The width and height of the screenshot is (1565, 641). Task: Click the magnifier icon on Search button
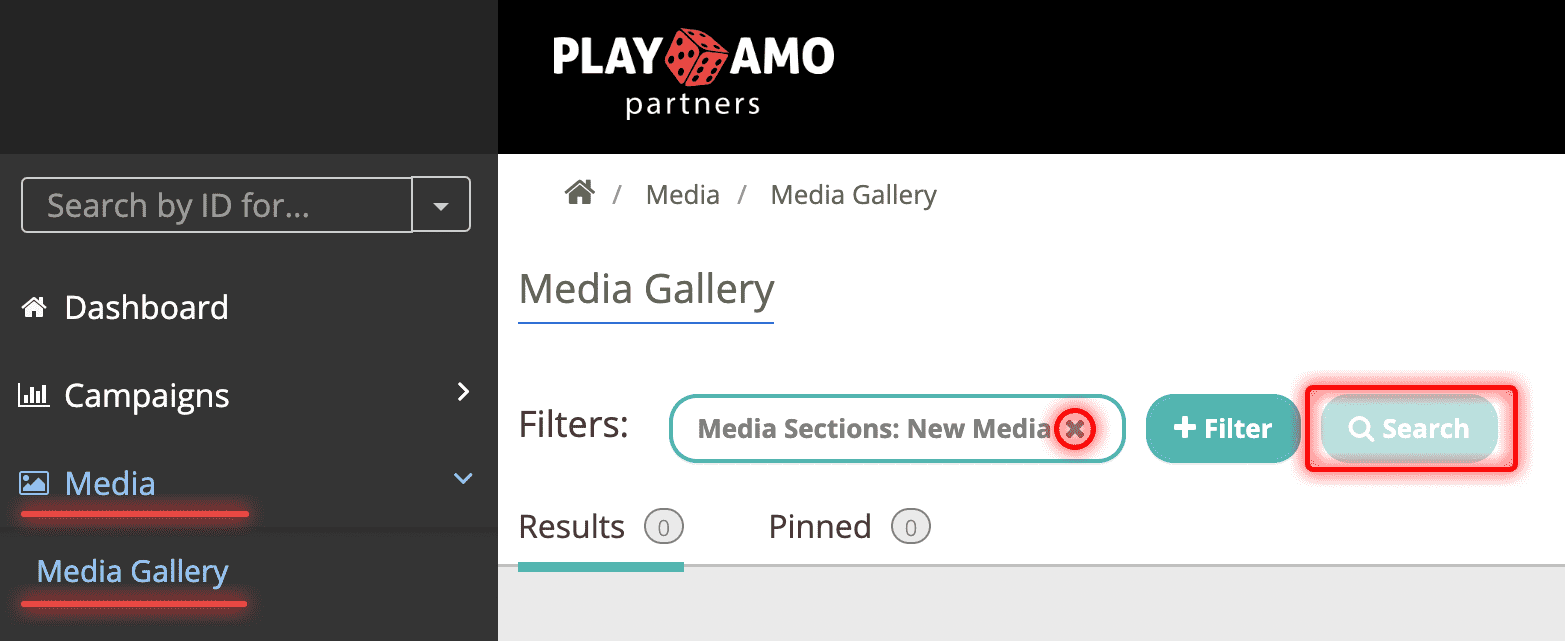[x=1361, y=429]
